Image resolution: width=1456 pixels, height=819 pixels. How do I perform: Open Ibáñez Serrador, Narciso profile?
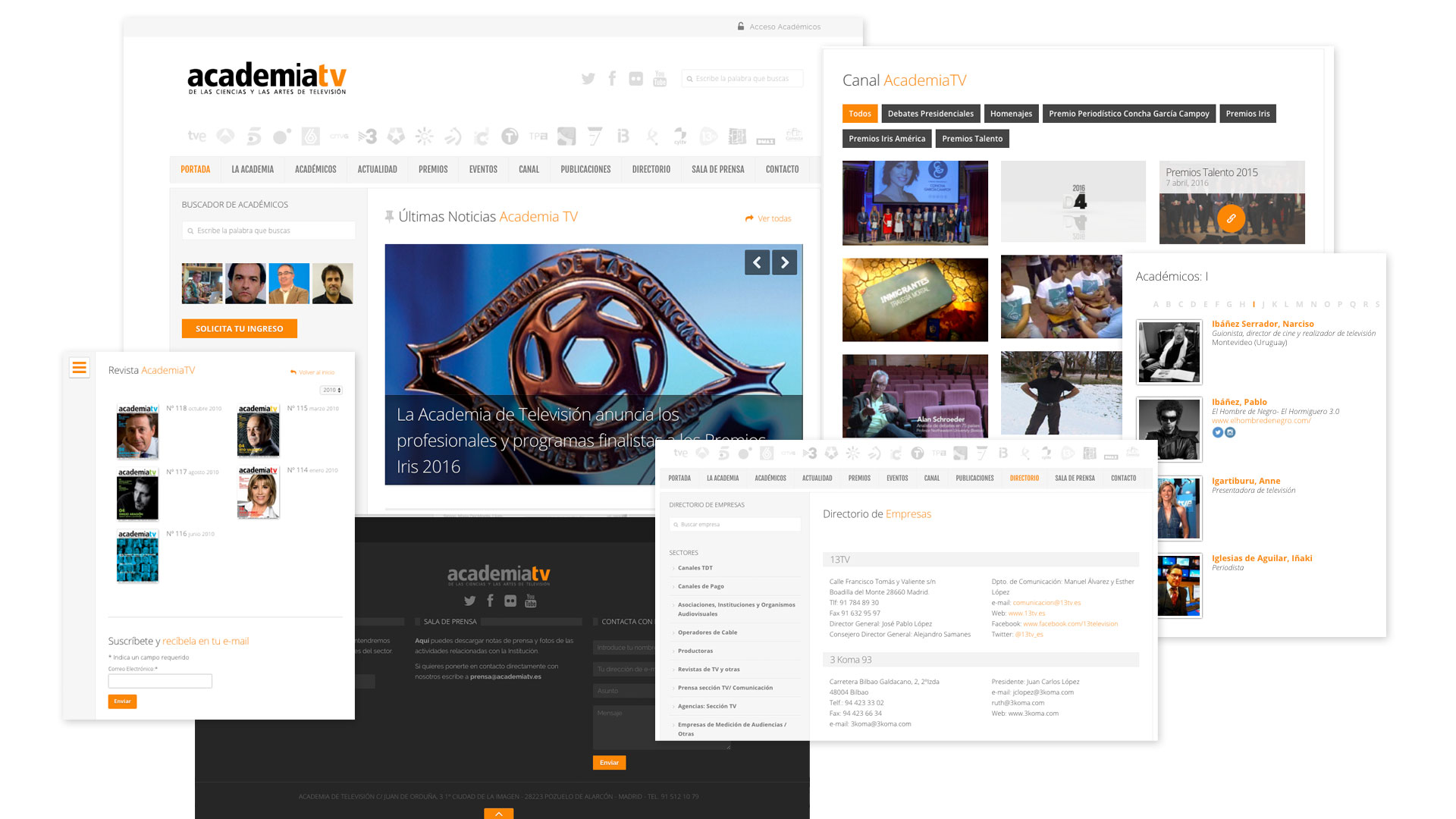[1263, 324]
